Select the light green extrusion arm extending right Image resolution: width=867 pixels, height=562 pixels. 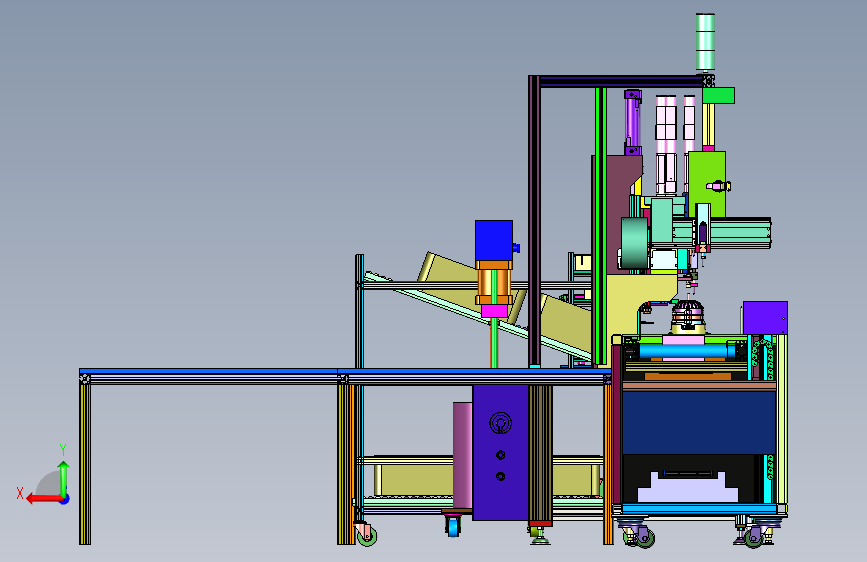tap(741, 233)
